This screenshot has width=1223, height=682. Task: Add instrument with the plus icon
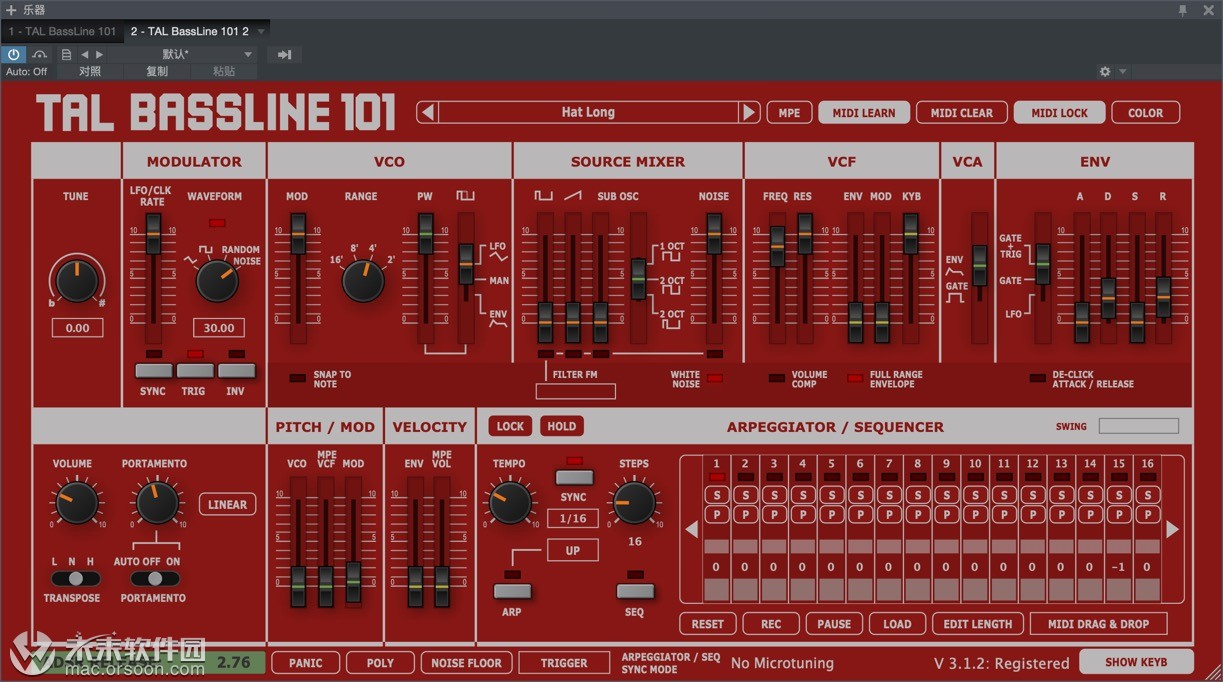tap(11, 10)
